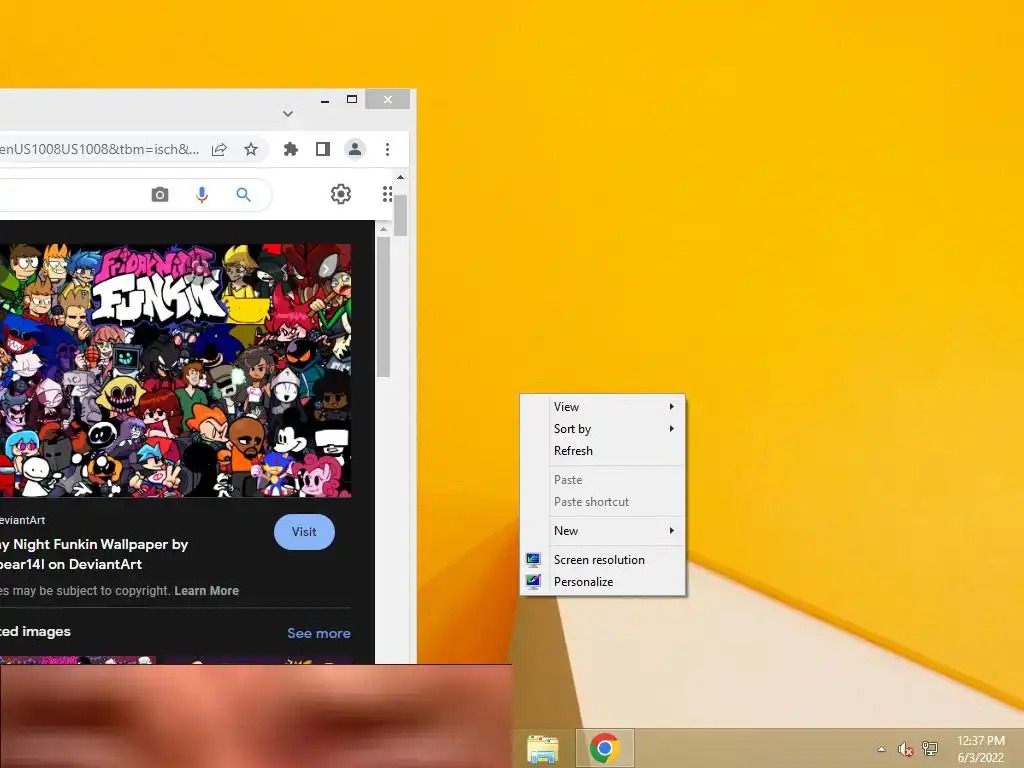Open the New submenu
1024x768 pixels.
[602, 531]
